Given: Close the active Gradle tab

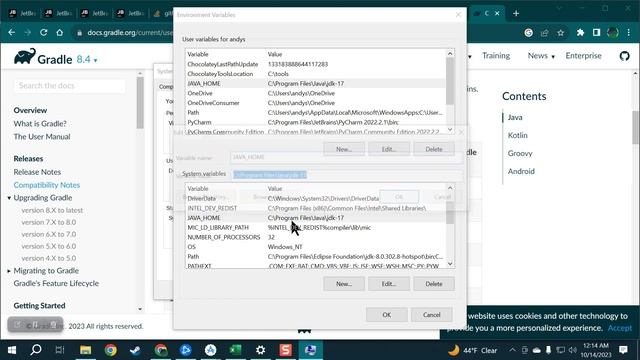Looking at the screenshot, I should 497,13.
